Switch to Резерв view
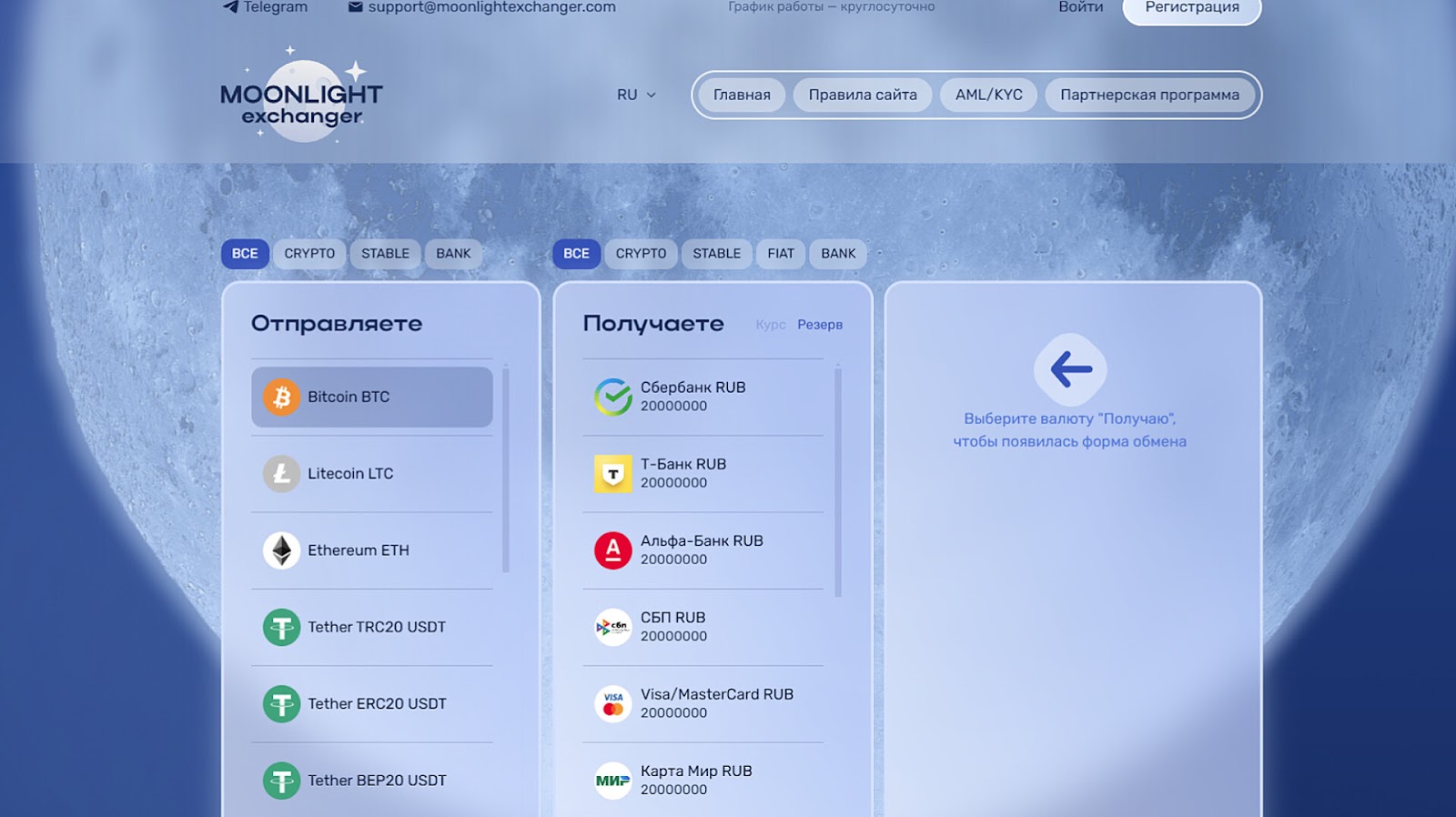The width and height of the screenshot is (1456, 817). click(820, 325)
